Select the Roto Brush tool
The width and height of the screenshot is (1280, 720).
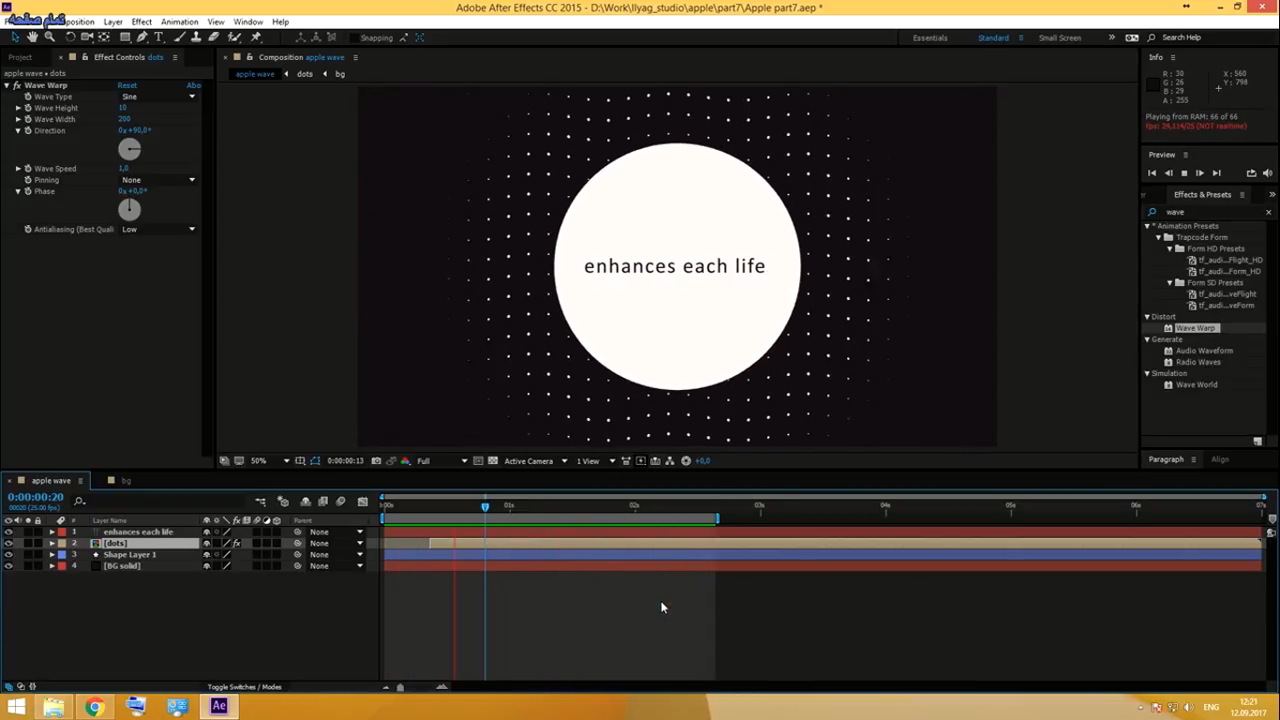pyautogui.click(x=234, y=37)
